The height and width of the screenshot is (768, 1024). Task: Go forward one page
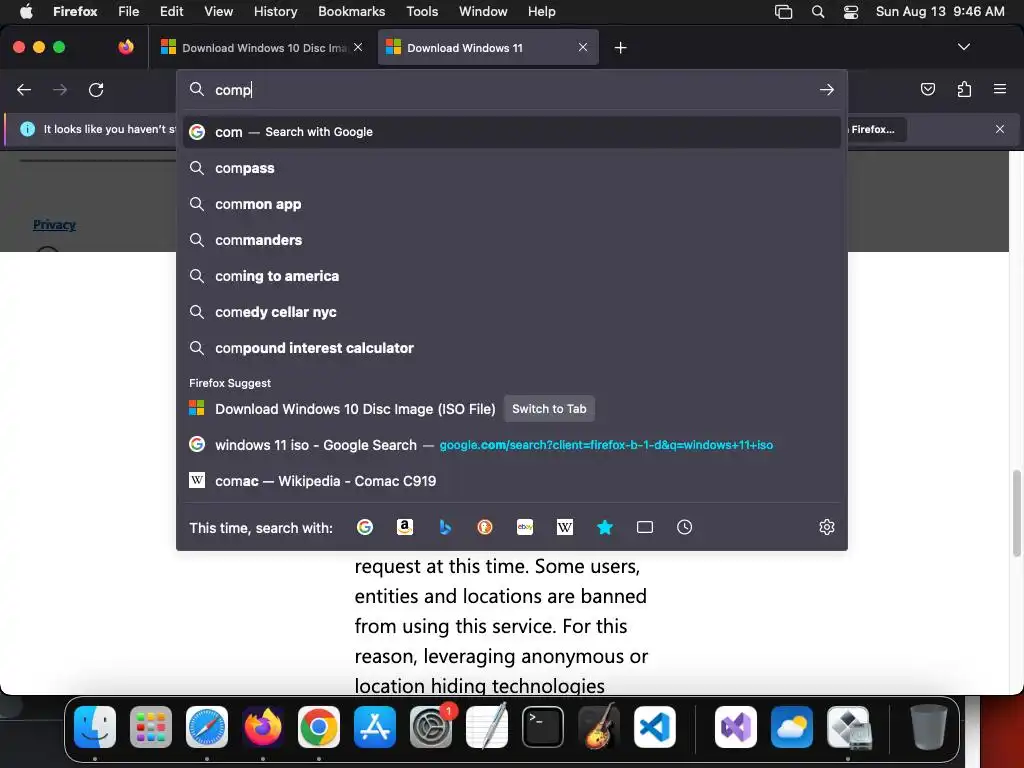click(x=60, y=89)
